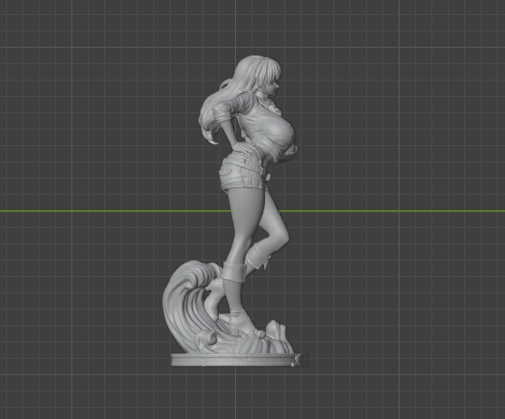Click the round pedestal base of the statue
The height and width of the screenshot is (419, 505).
(239, 360)
